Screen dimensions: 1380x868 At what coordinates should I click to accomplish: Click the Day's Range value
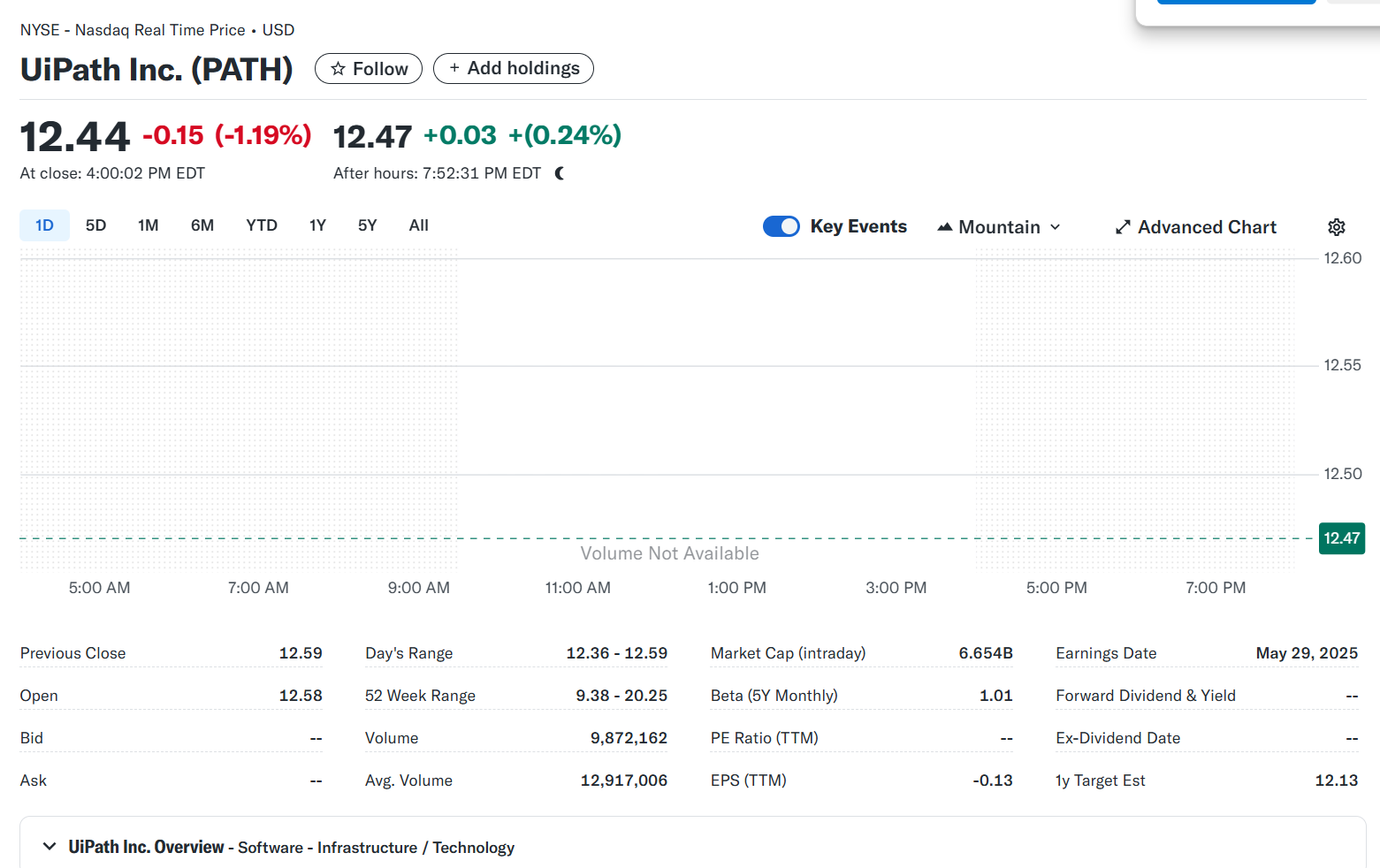617,653
